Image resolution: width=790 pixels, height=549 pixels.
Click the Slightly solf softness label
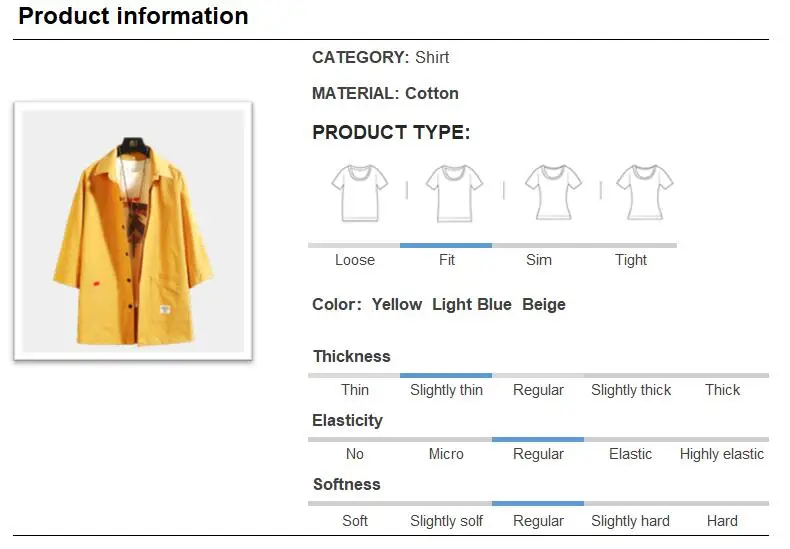click(446, 521)
